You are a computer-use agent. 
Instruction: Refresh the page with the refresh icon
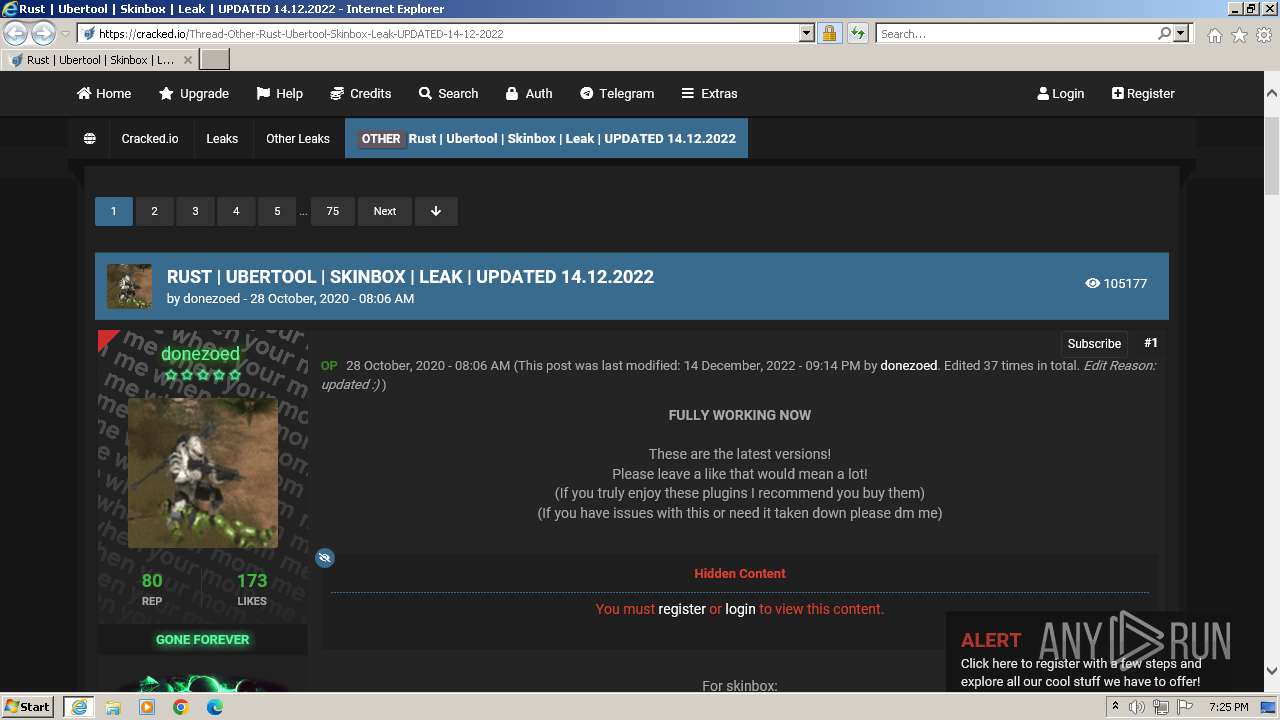857,33
